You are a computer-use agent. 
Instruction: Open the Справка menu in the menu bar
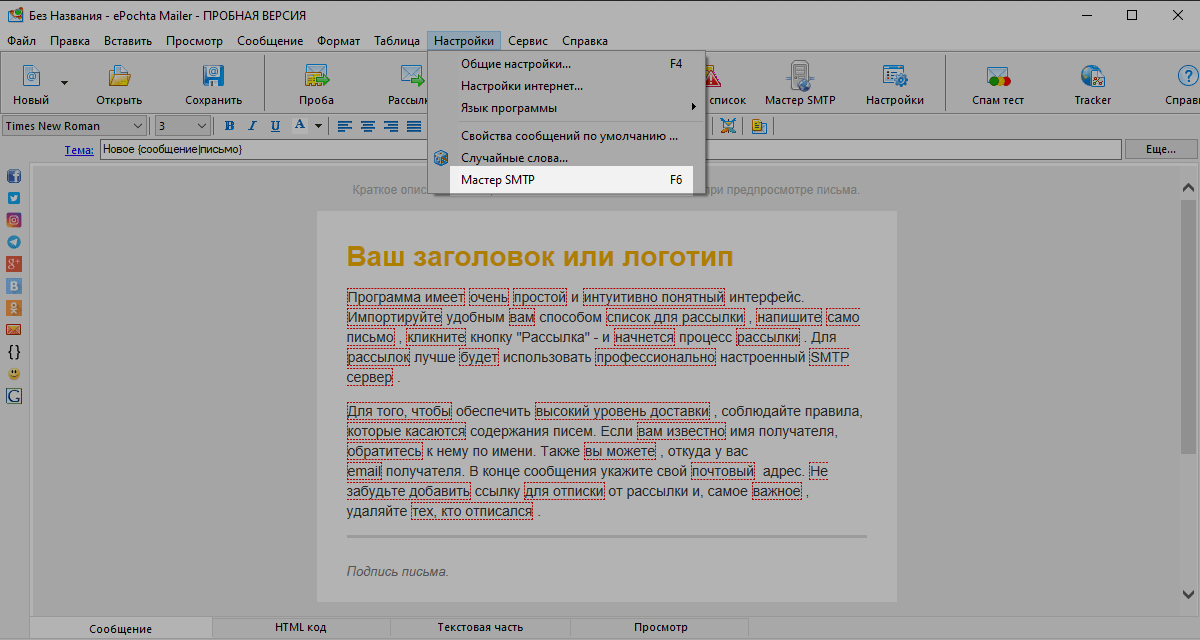point(585,41)
